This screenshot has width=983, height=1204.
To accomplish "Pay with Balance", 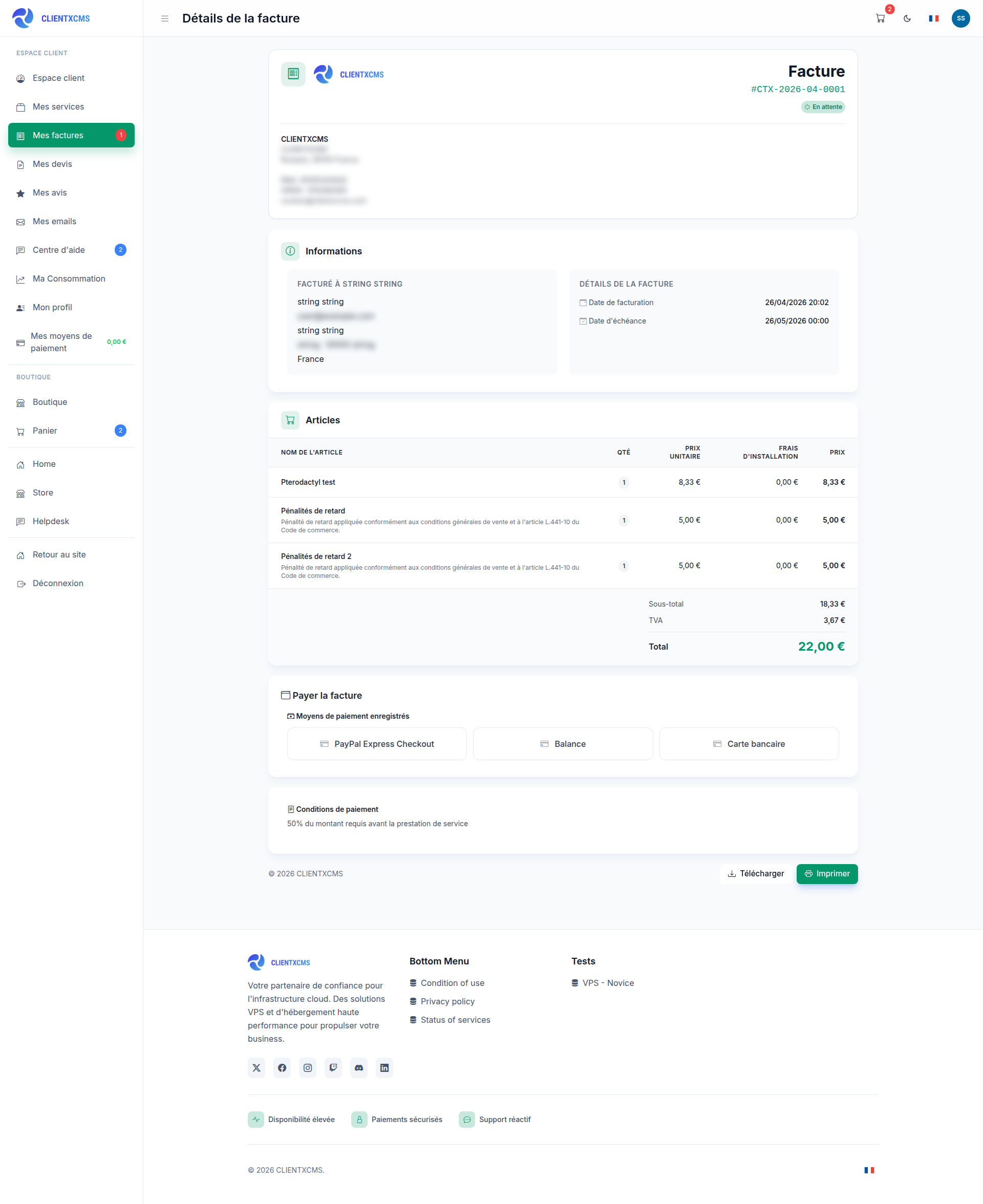I will coord(563,744).
